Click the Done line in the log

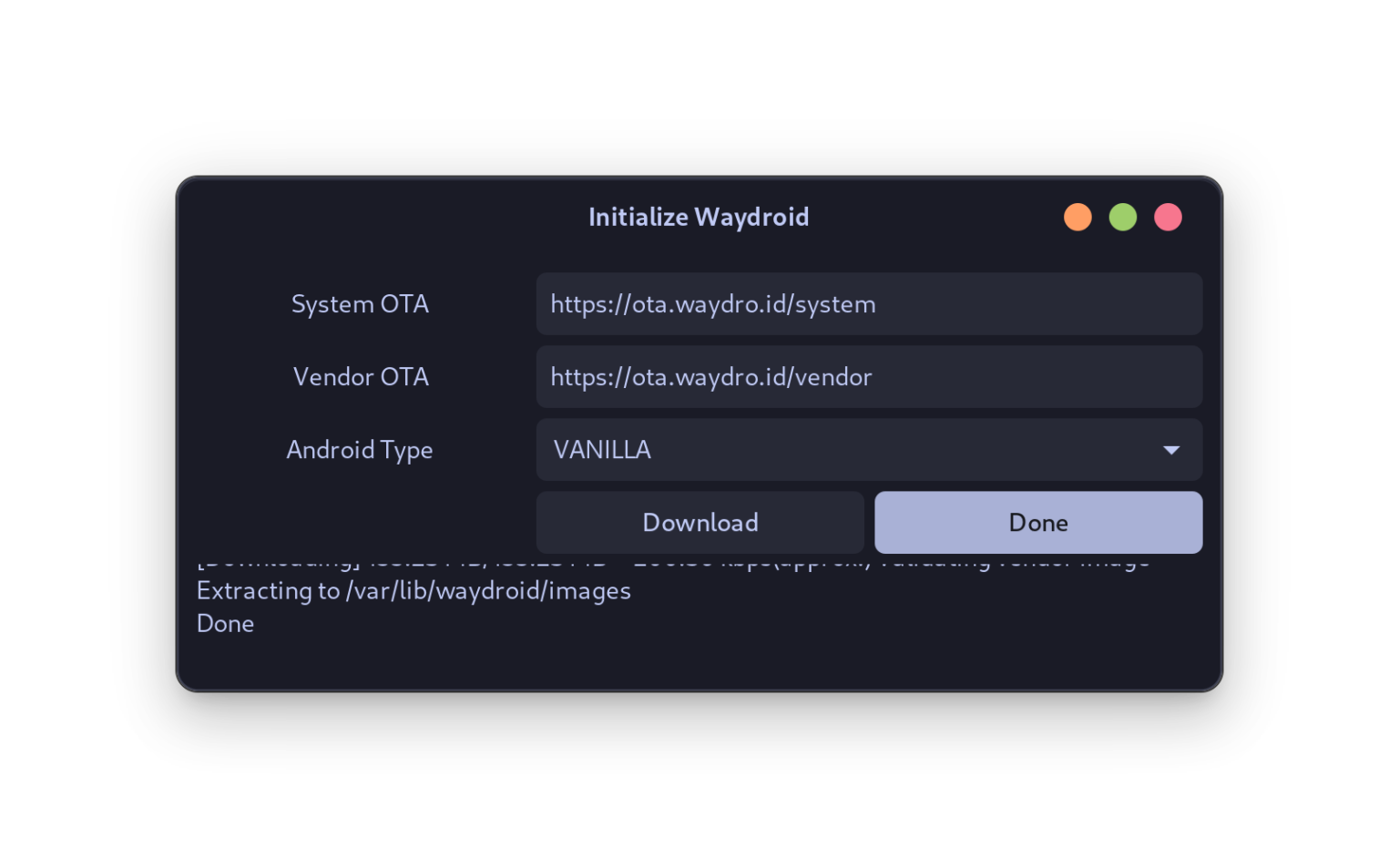click(225, 623)
